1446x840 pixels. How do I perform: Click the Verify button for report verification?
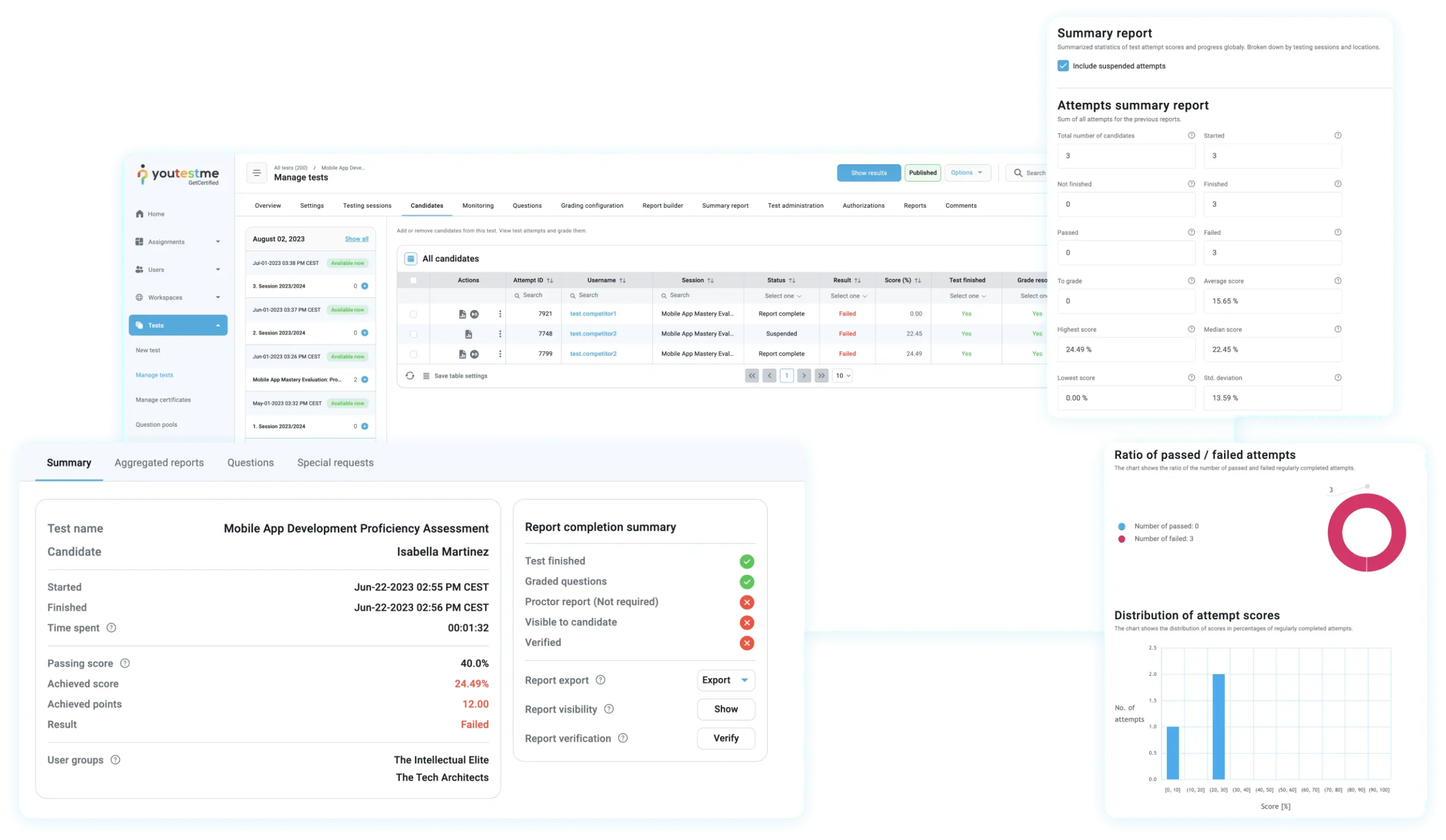click(x=725, y=738)
